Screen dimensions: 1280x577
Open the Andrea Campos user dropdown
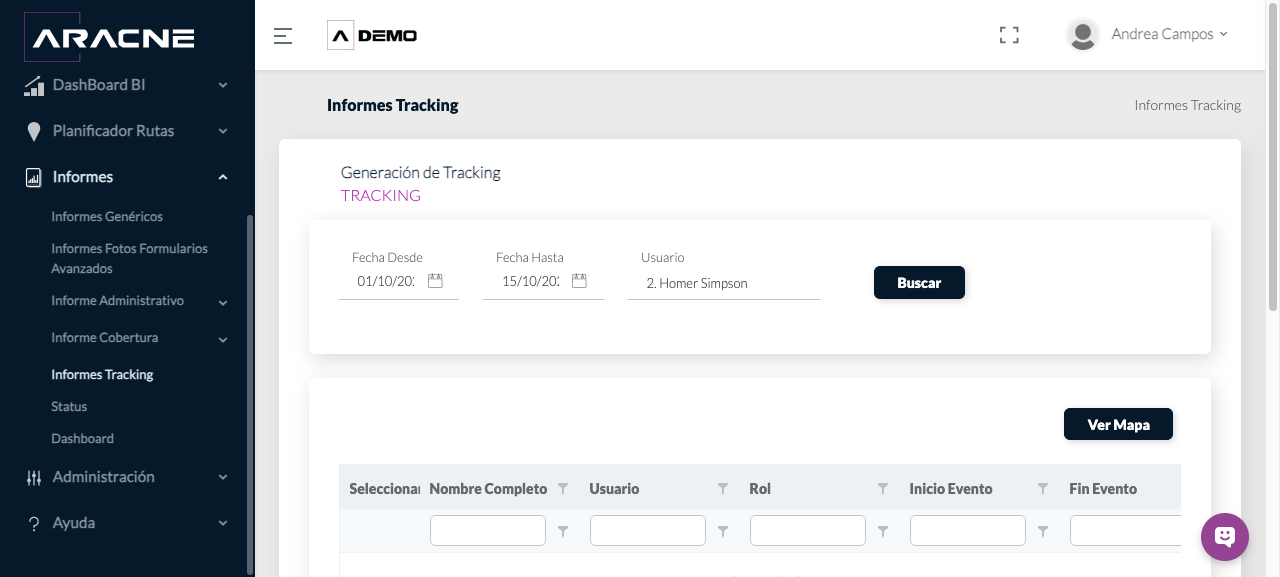point(1169,34)
